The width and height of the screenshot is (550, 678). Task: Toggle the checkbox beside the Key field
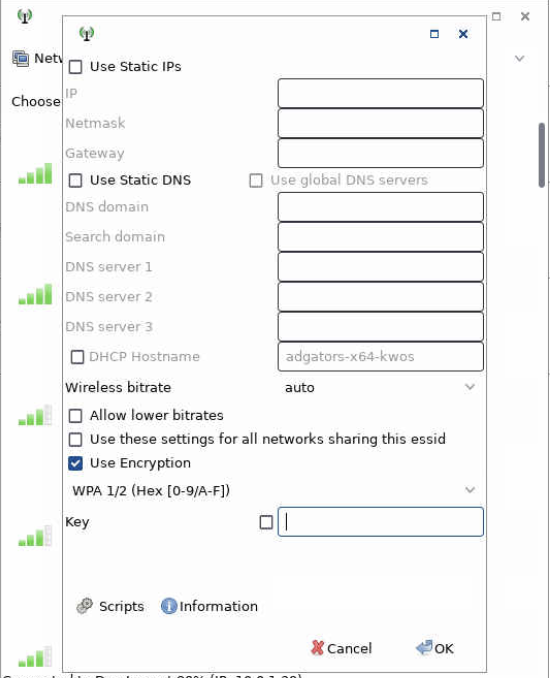point(266,522)
